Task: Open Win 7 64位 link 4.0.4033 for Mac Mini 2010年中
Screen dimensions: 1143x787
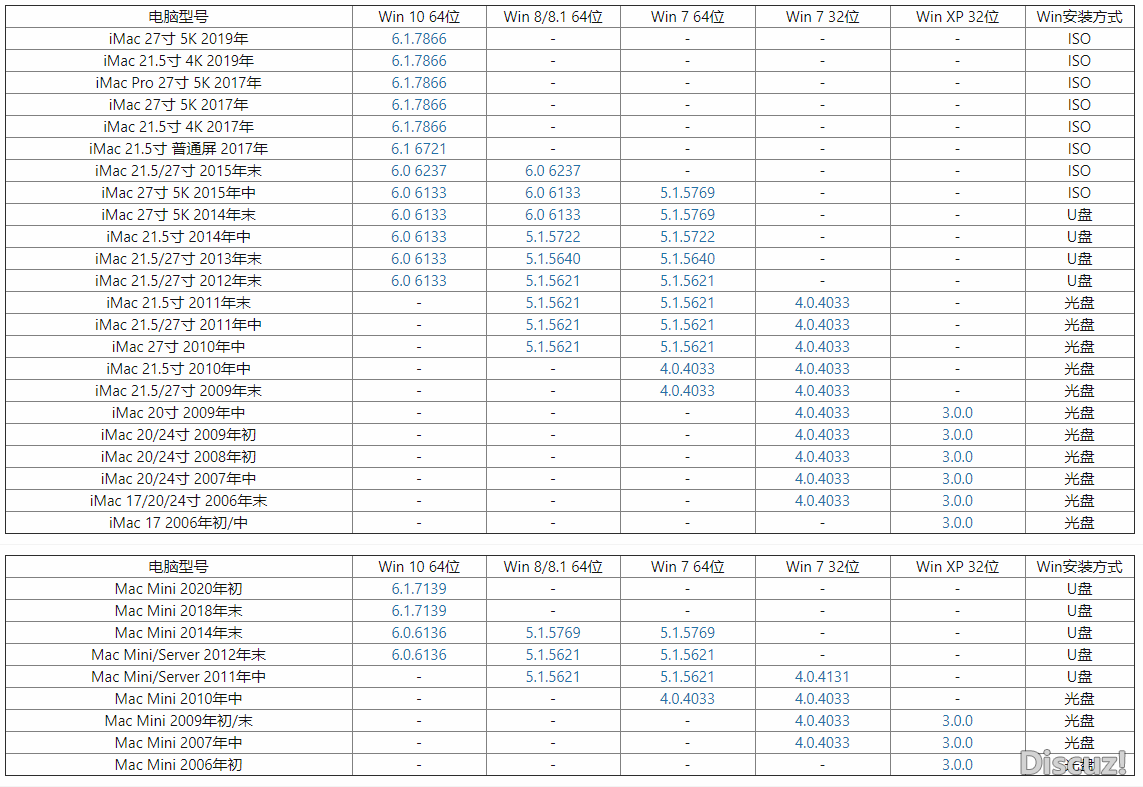Action: pyautogui.click(x=687, y=699)
